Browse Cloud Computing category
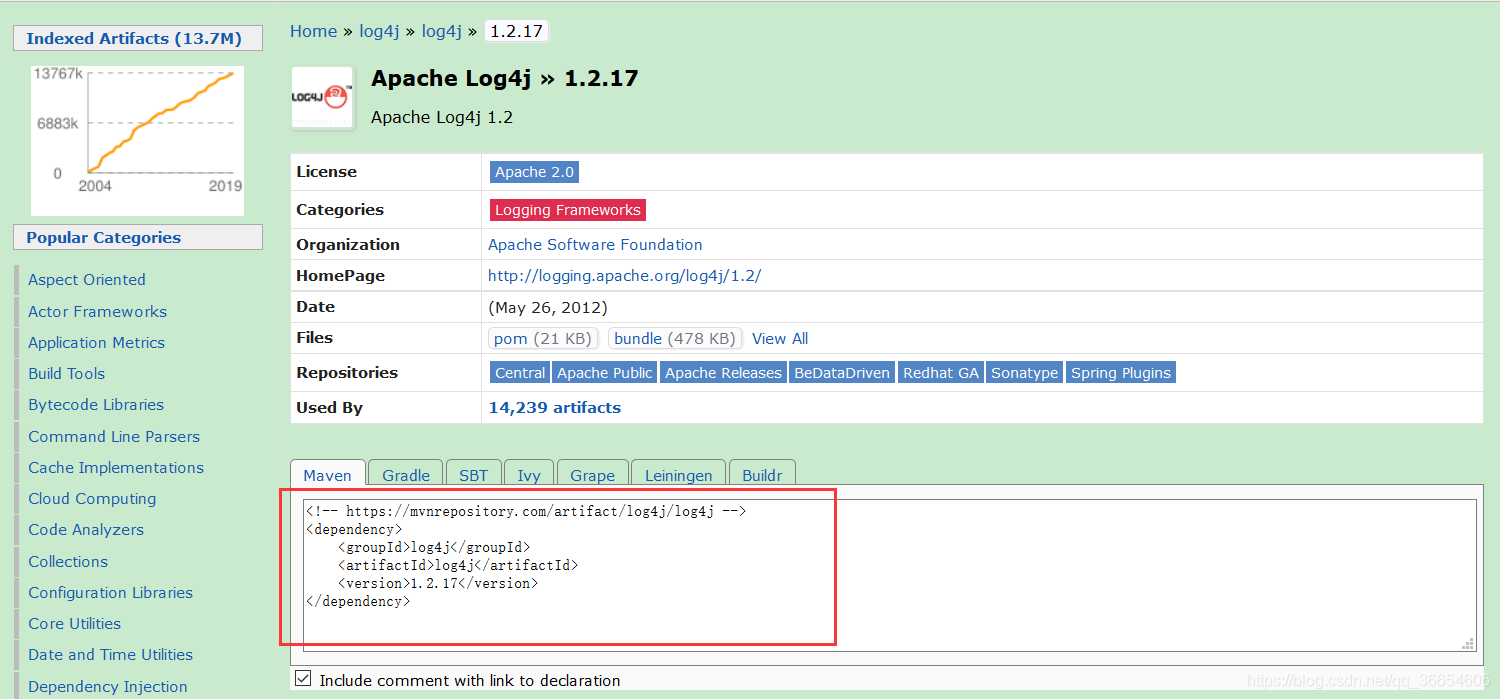Screen dimensions: 1500x699 (x=92, y=498)
